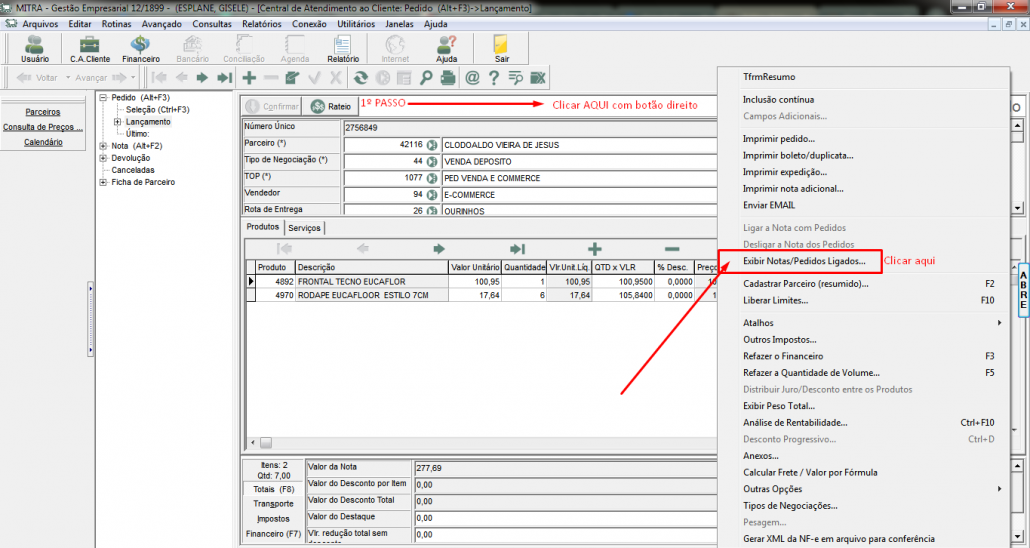Expand the Devolução tree node
1030x548 pixels.
pyautogui.click(x=104, y=158)
